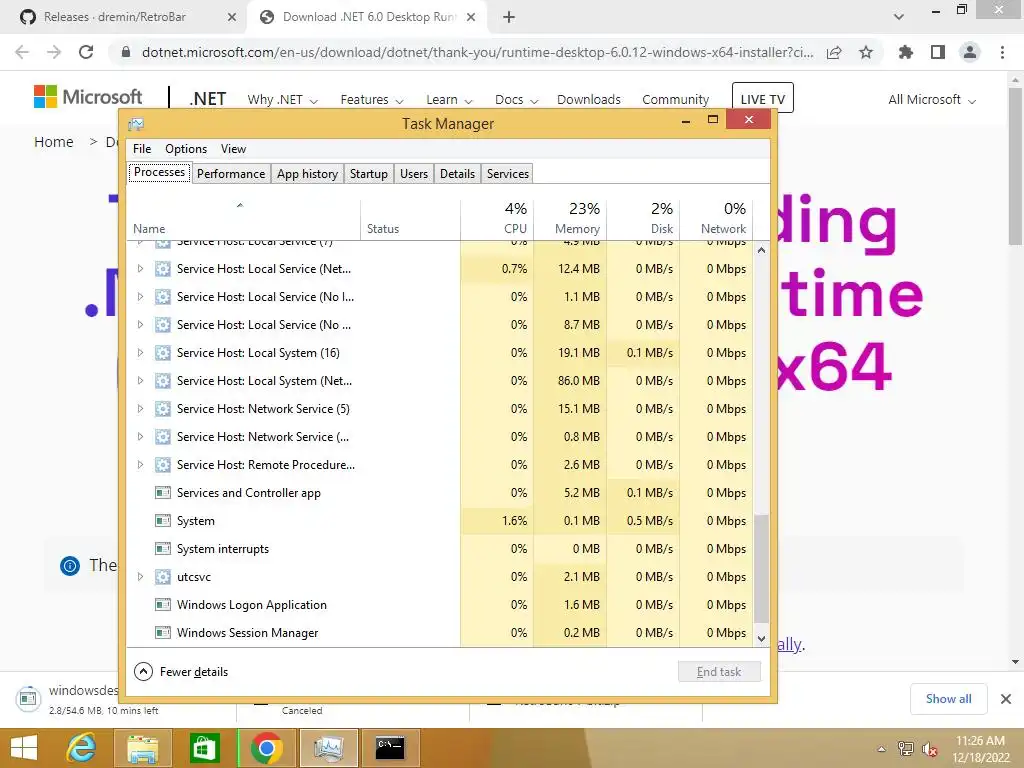Expand Service Host: Local System (Net... row
The height and width of the screenshot is (768, 1024).
[x=140, y=381]
